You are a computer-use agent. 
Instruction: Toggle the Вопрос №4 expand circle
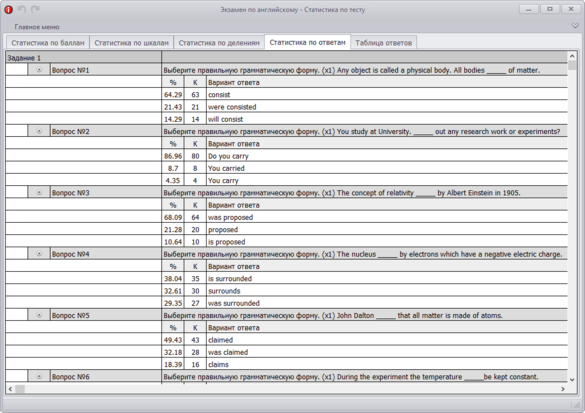click(x=39, y=253)
